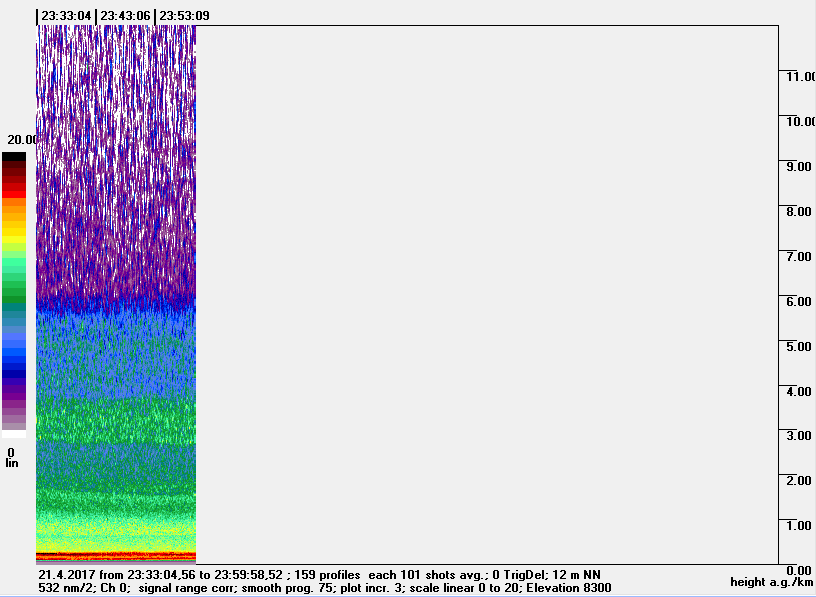Click the 'Elevation 8300' text

pos(569,588)
